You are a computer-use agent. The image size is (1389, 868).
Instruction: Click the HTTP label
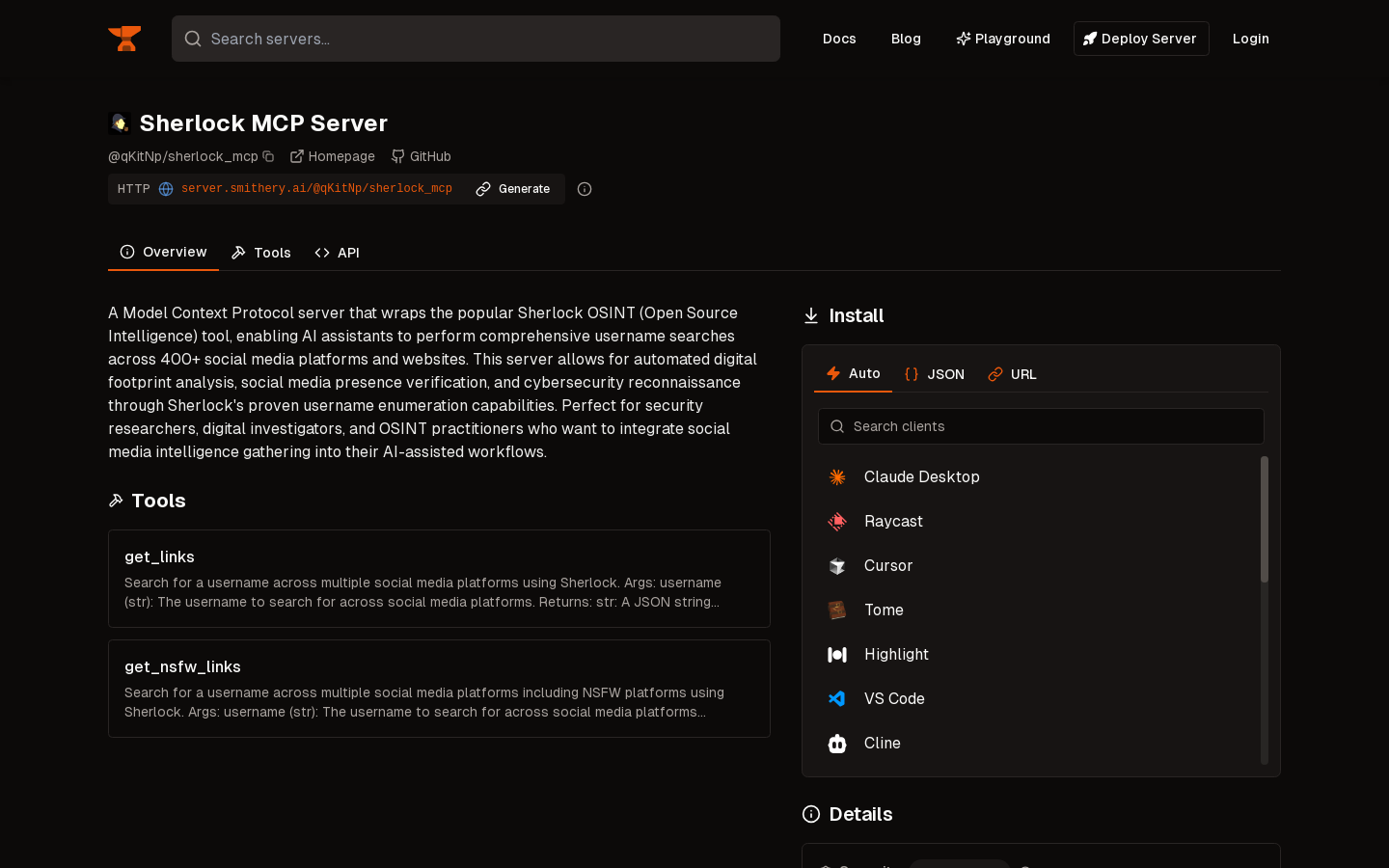point(134,189)
